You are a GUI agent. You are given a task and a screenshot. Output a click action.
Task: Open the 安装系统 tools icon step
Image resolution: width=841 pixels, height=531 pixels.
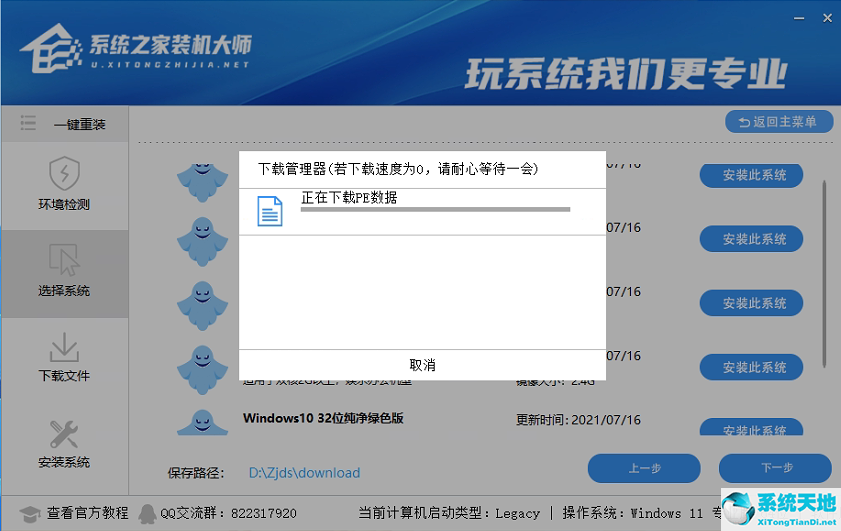click(x=64, y=434)
